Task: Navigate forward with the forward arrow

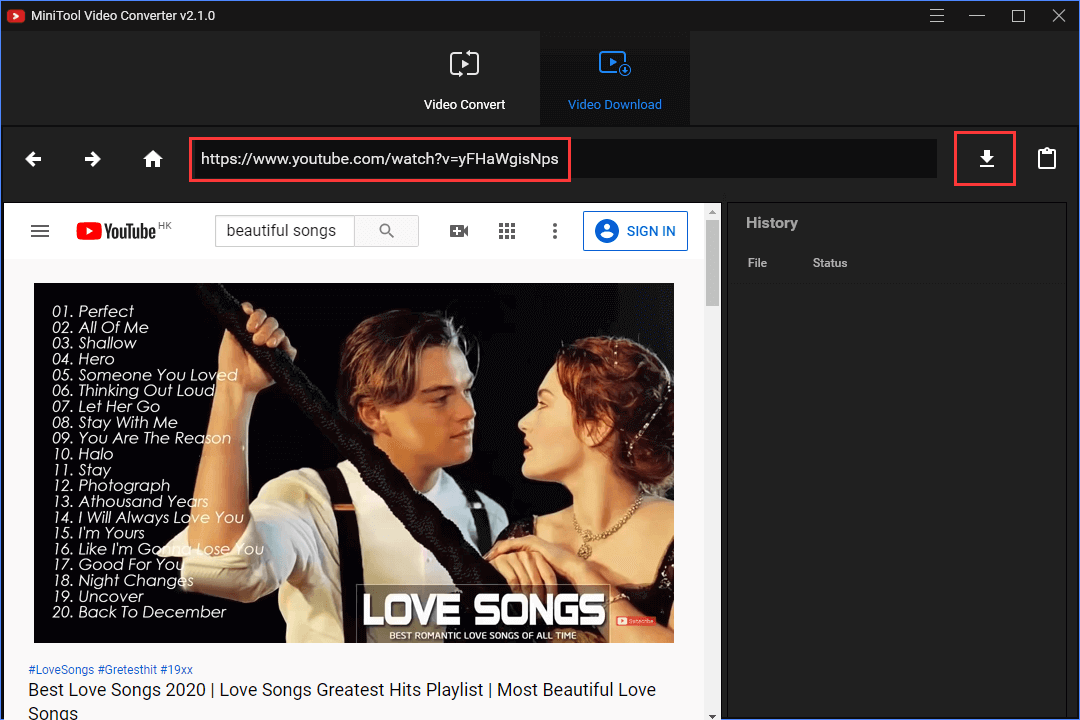Action: pyautogui.click(x=92, y=158)
